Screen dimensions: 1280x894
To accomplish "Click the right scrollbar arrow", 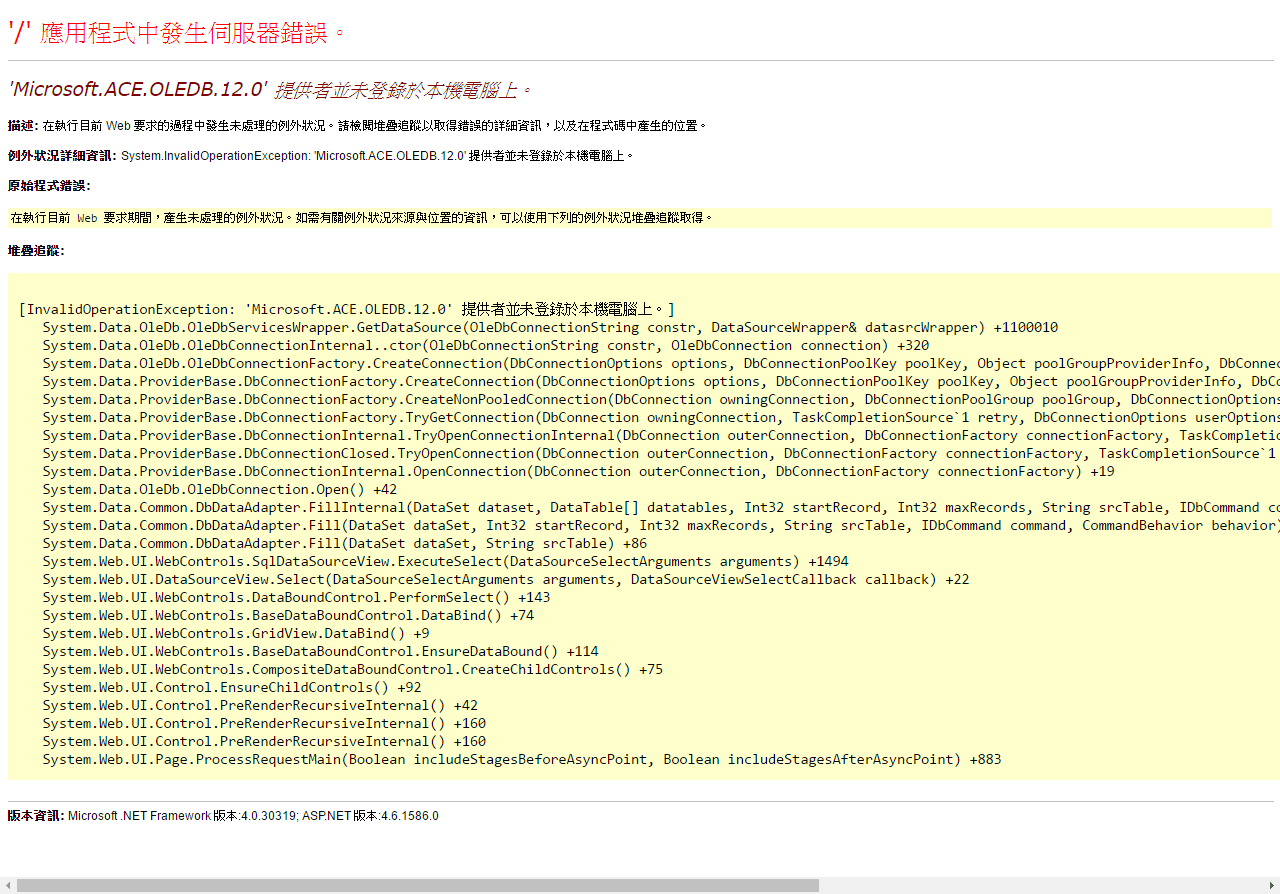I will [1272, 884].
